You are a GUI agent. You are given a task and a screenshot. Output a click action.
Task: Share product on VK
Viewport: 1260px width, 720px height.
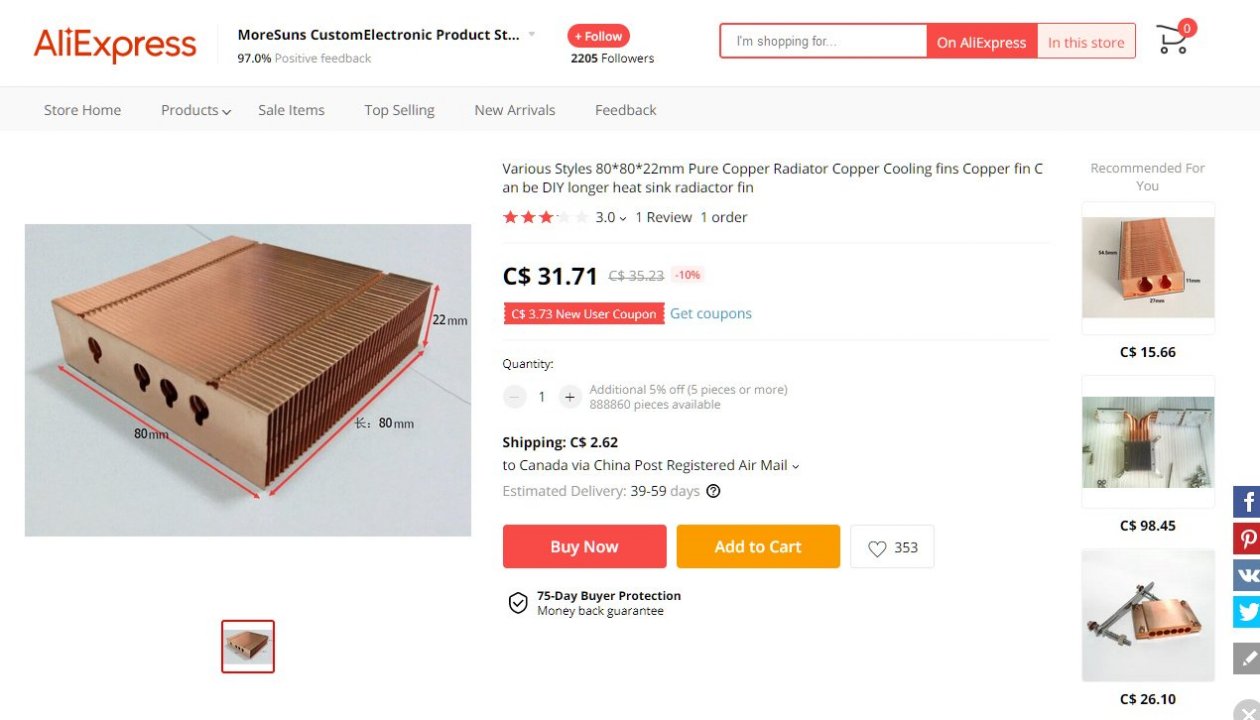coord(1247,575)
